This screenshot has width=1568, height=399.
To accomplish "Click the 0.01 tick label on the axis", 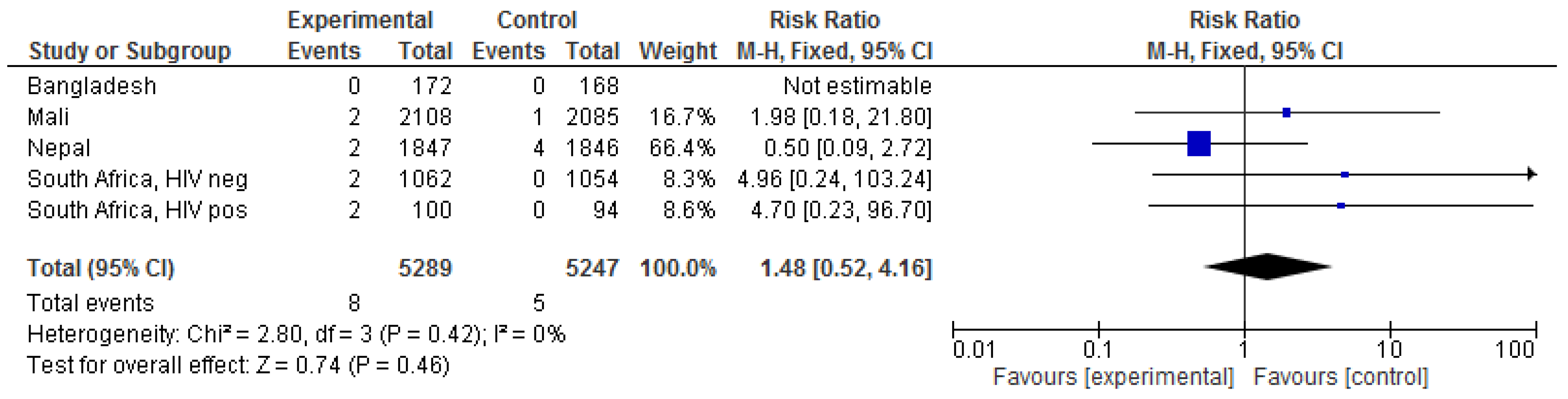I will [974, 350].
